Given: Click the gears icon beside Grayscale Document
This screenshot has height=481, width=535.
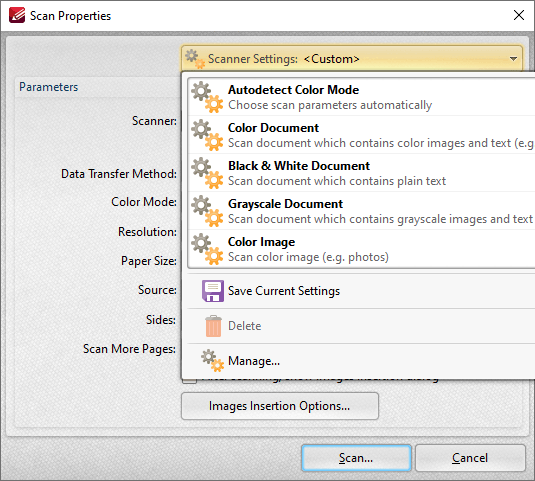Looking at the screenshot, I should click(207, 211).
